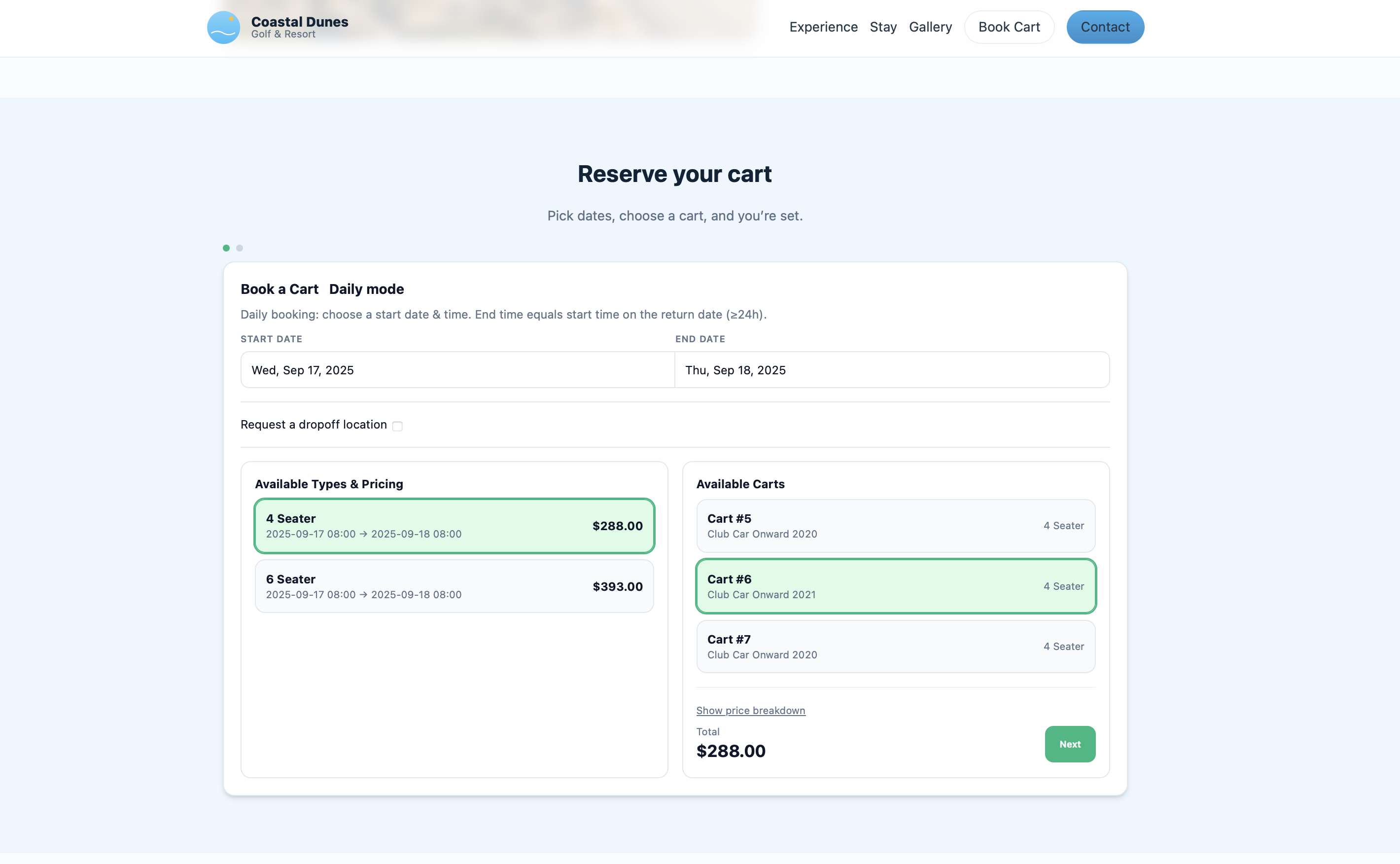Go to the Stay page
The image size is (1400, 864).
[883, 27]
